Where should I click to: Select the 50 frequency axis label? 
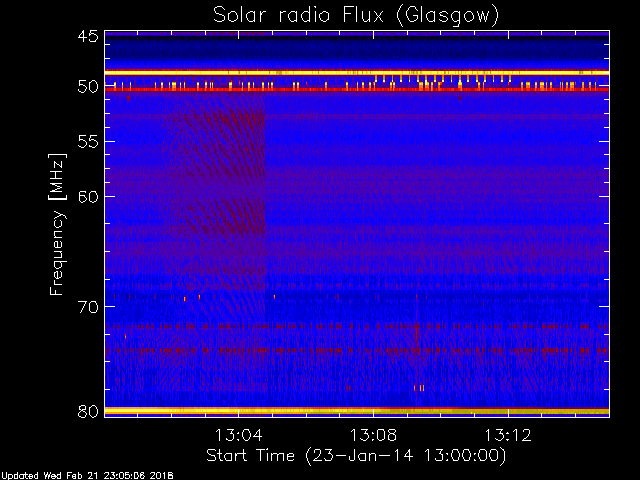coord(88,87)
